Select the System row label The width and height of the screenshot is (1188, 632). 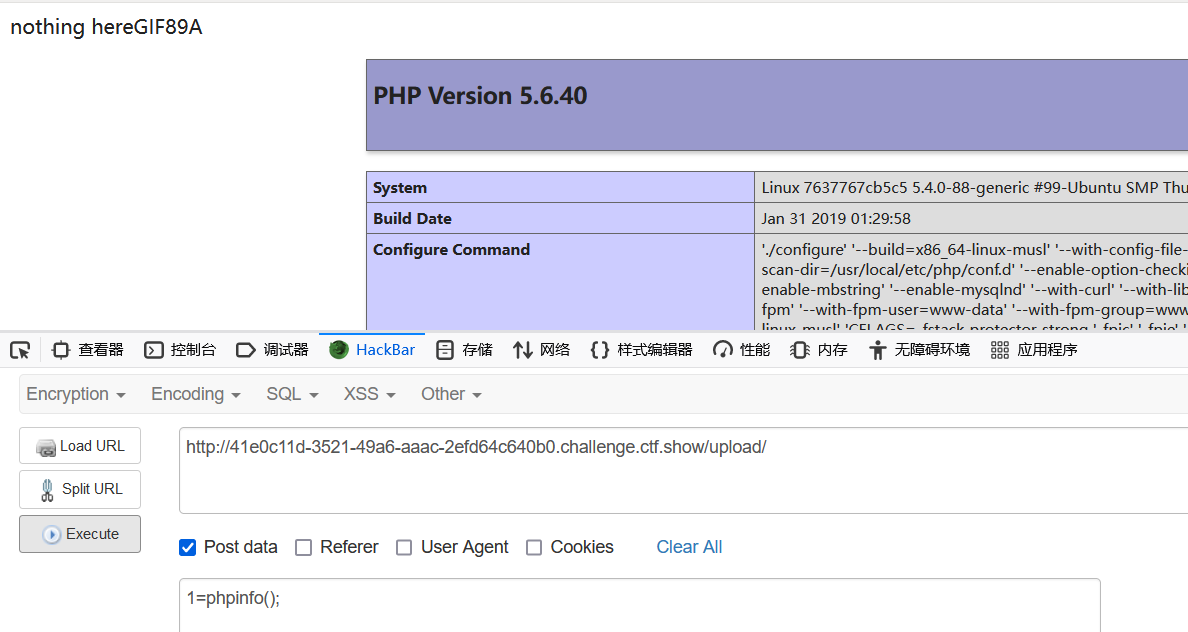coord(400,188)
